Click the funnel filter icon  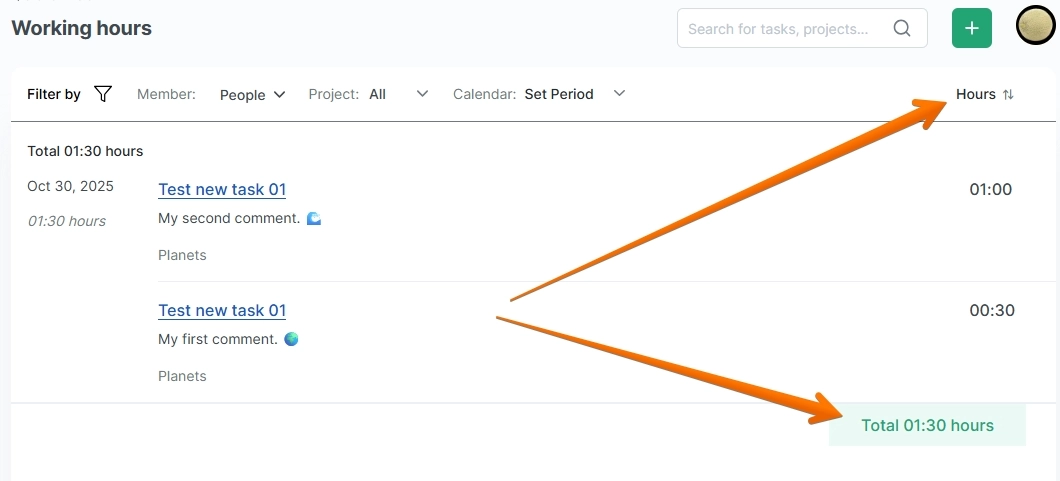pyautogui.click(x=103, y=94)
